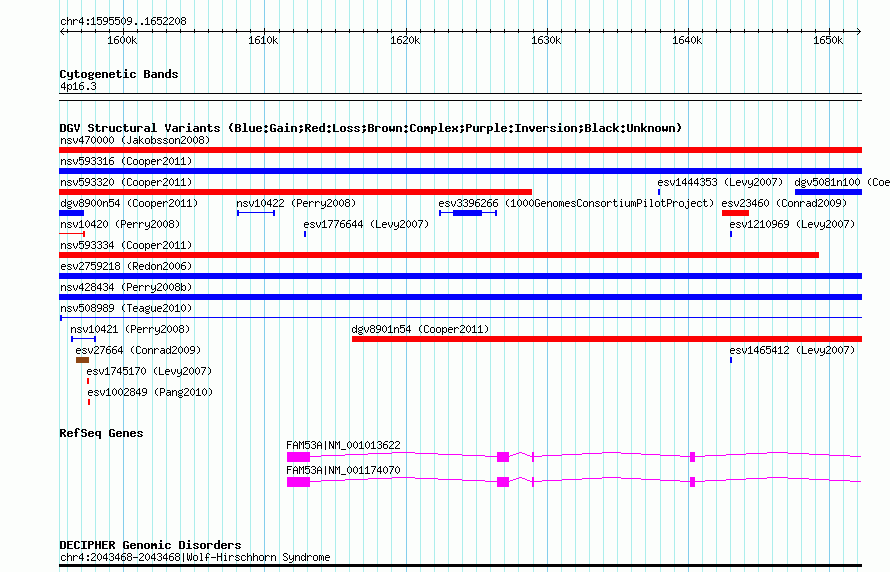
Task: Open the esv2759218 (Redon2006) label
Action: 126,266
